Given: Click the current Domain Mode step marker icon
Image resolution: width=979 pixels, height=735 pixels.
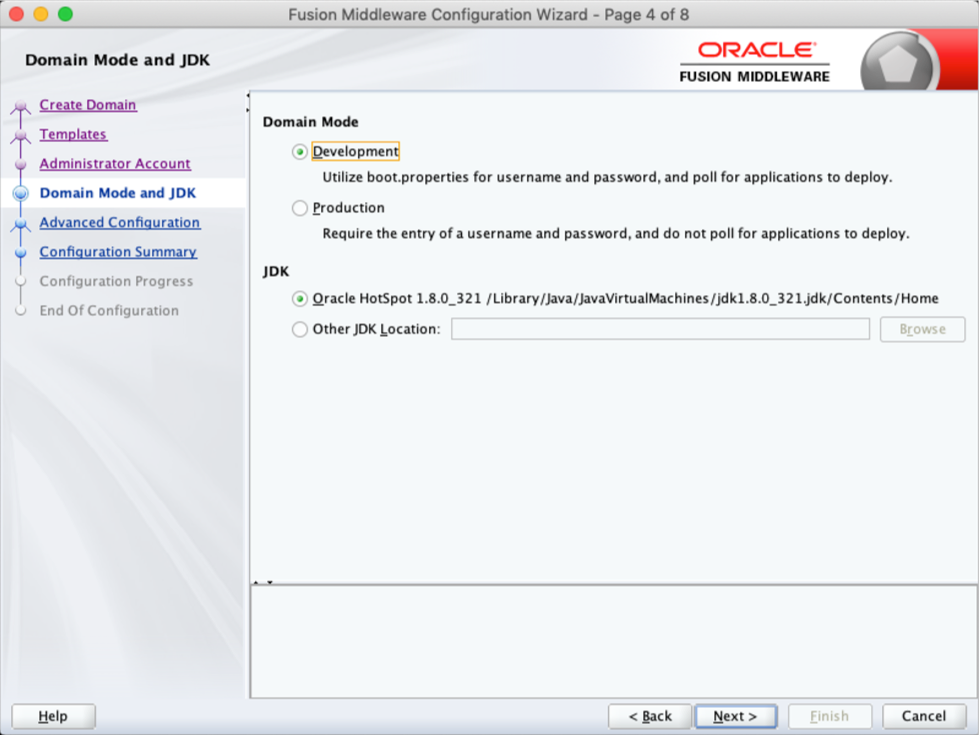Looking at the screenshot, I should point(21,194).
